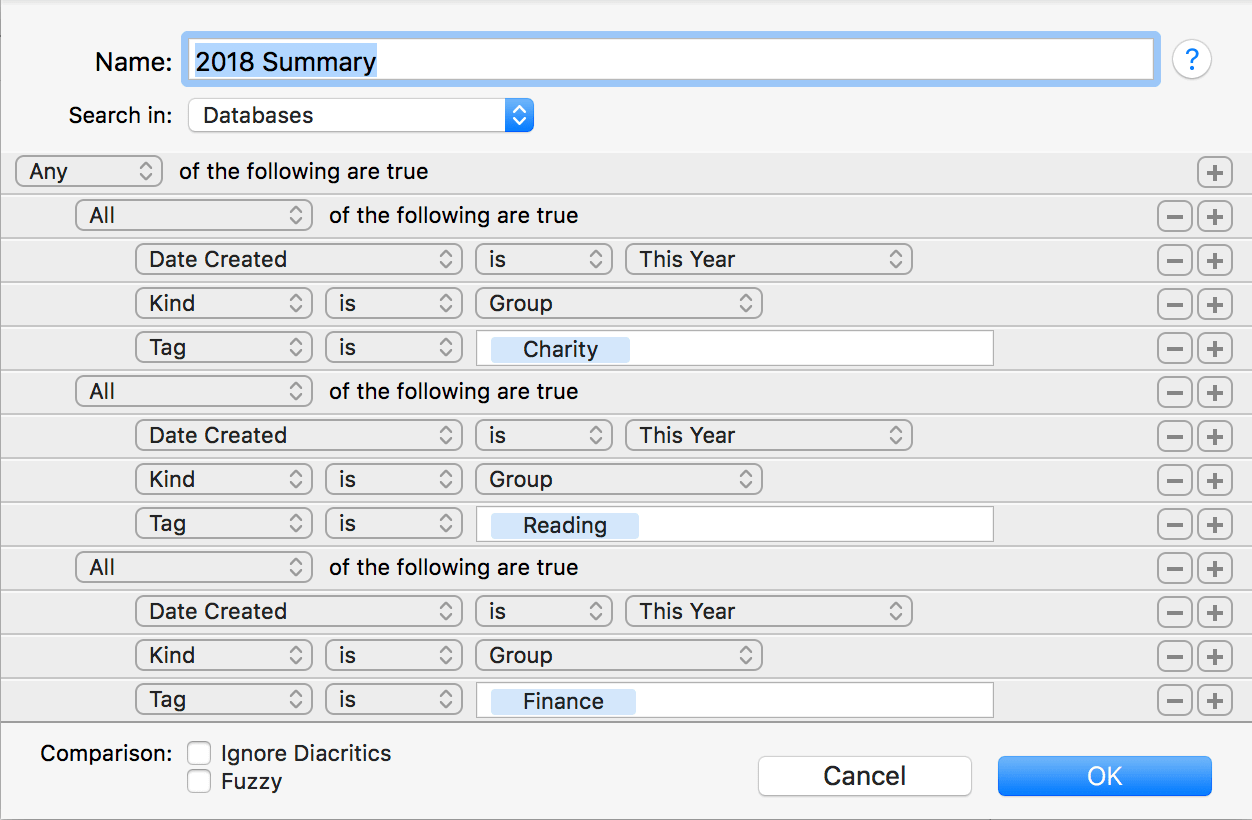This screenshot has width=1252, height=820.
Task: Add a rule after the Charity tag row
Action: pos(1214,348)
